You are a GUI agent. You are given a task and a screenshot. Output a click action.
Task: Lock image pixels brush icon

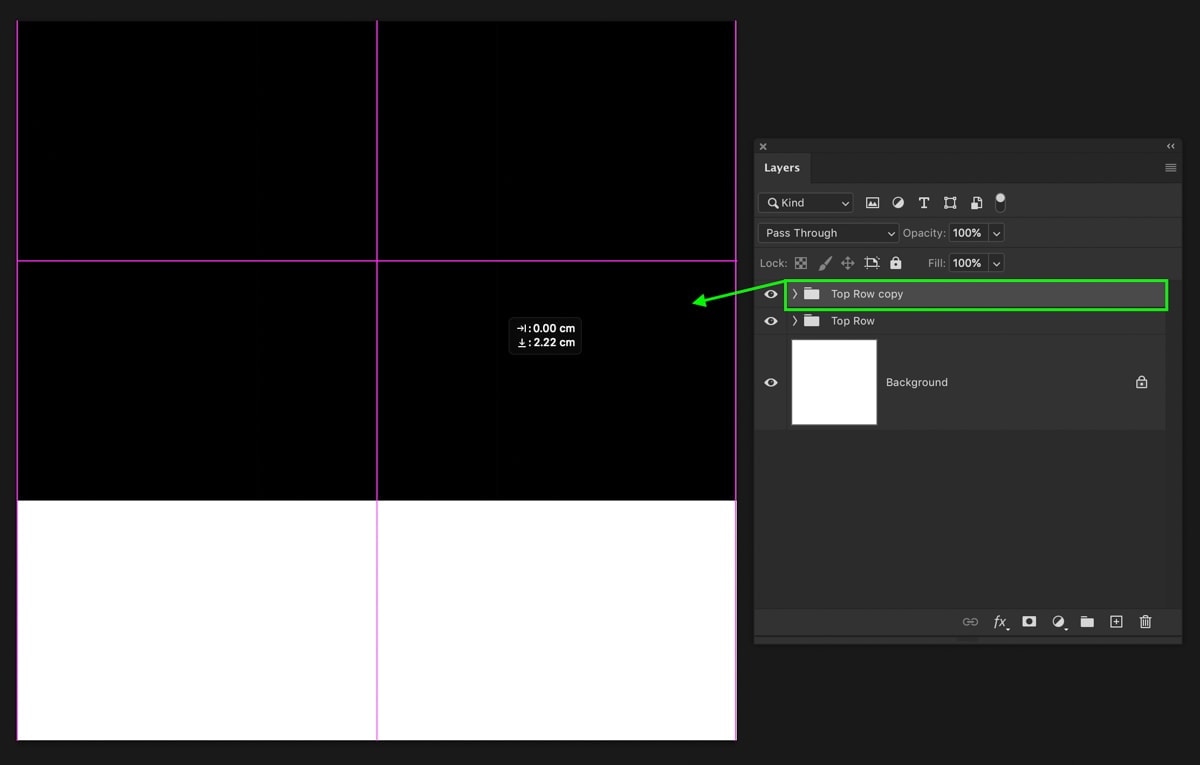[825, 263]
